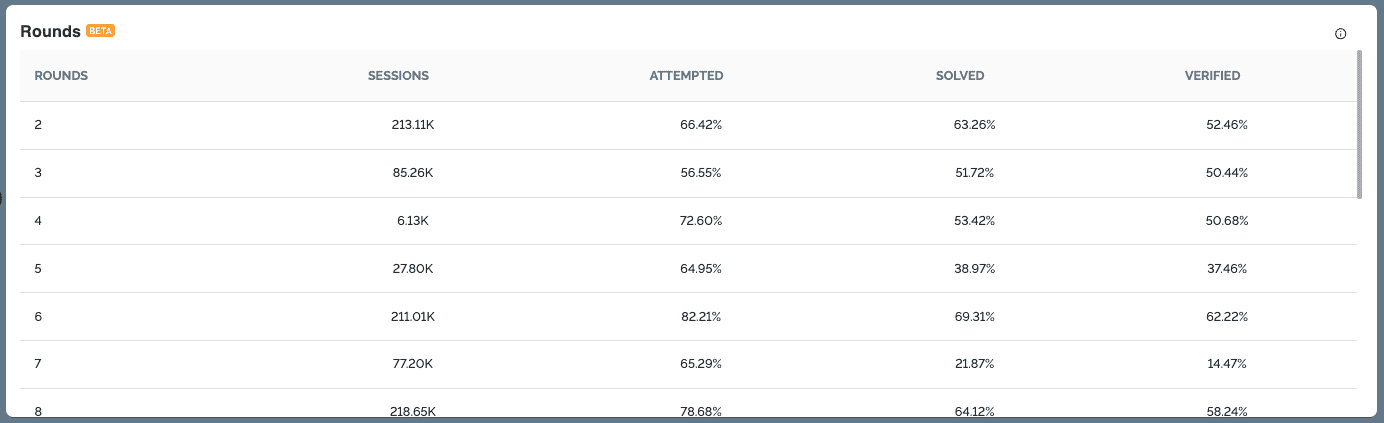Click the info icon at top right
The height and width of the screenshot is (423, 1384).
(1341, 34)
